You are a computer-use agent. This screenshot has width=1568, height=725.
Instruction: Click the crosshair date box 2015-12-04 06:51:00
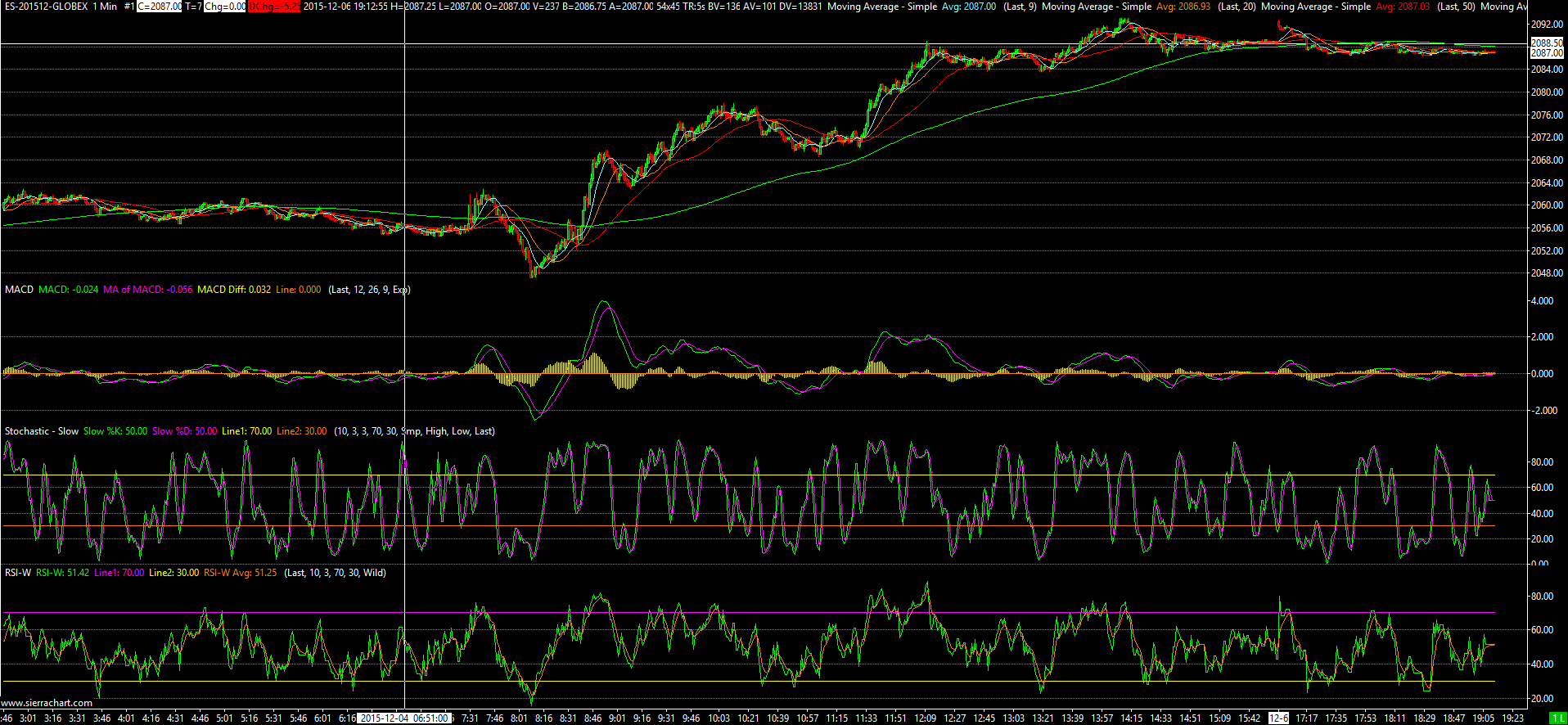404,718
